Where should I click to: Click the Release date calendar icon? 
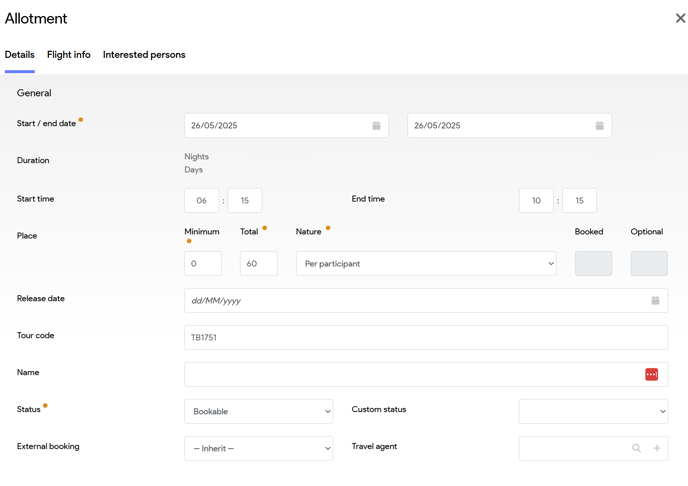click(x=655, y=300)
